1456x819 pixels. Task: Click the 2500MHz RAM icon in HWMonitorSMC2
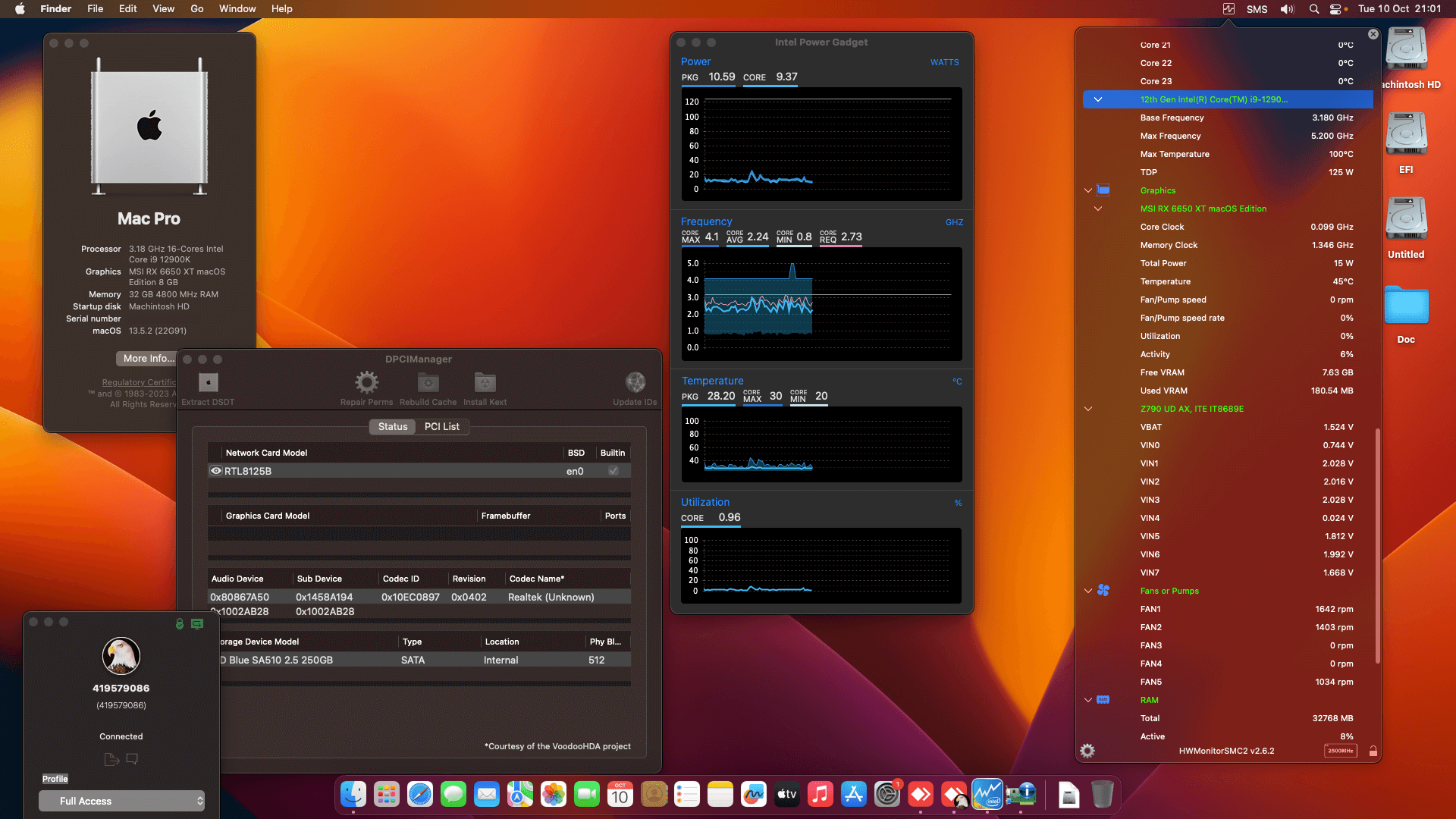click(x=1341, y=751)
